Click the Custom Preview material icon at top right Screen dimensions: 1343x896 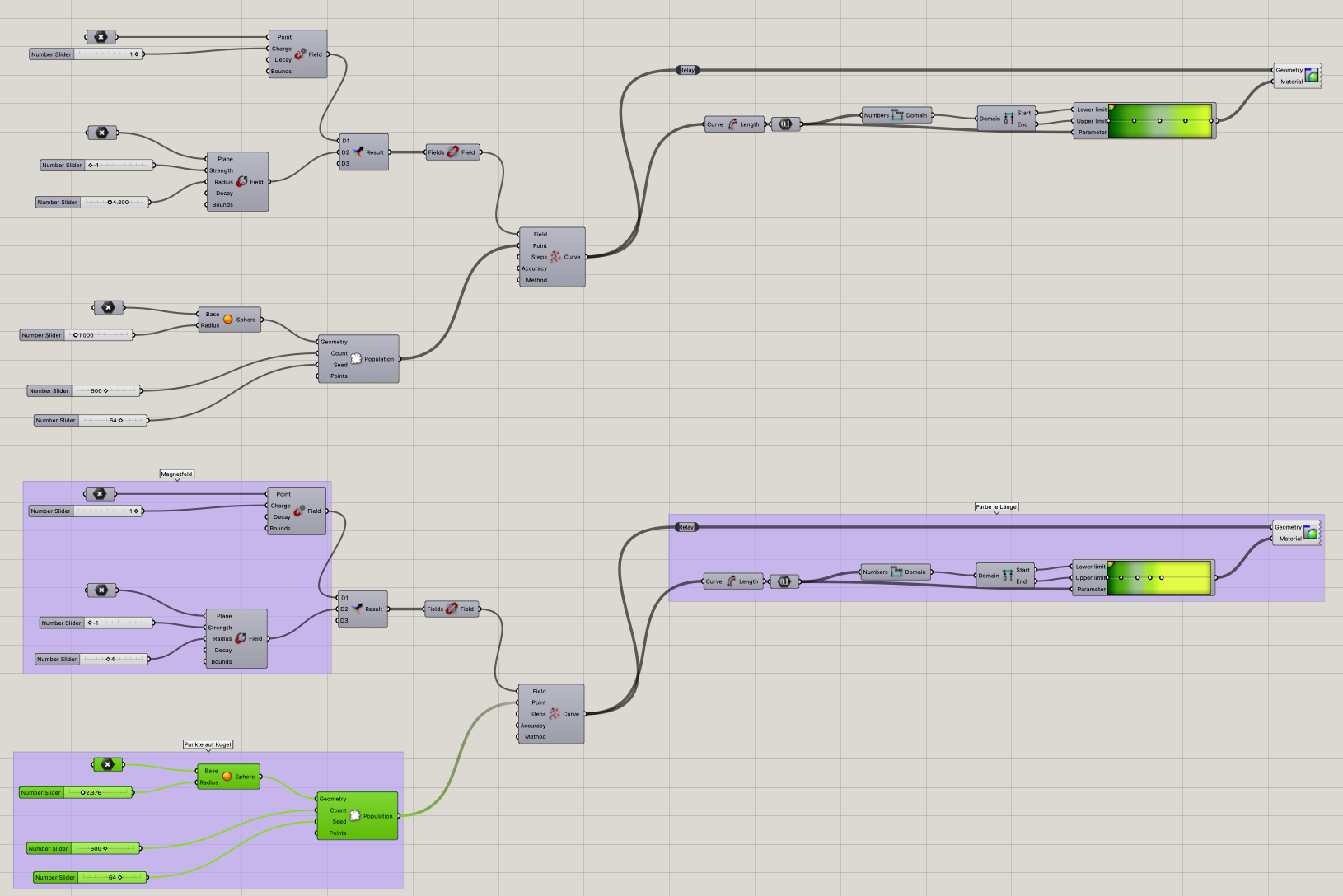coord(1311,75)
